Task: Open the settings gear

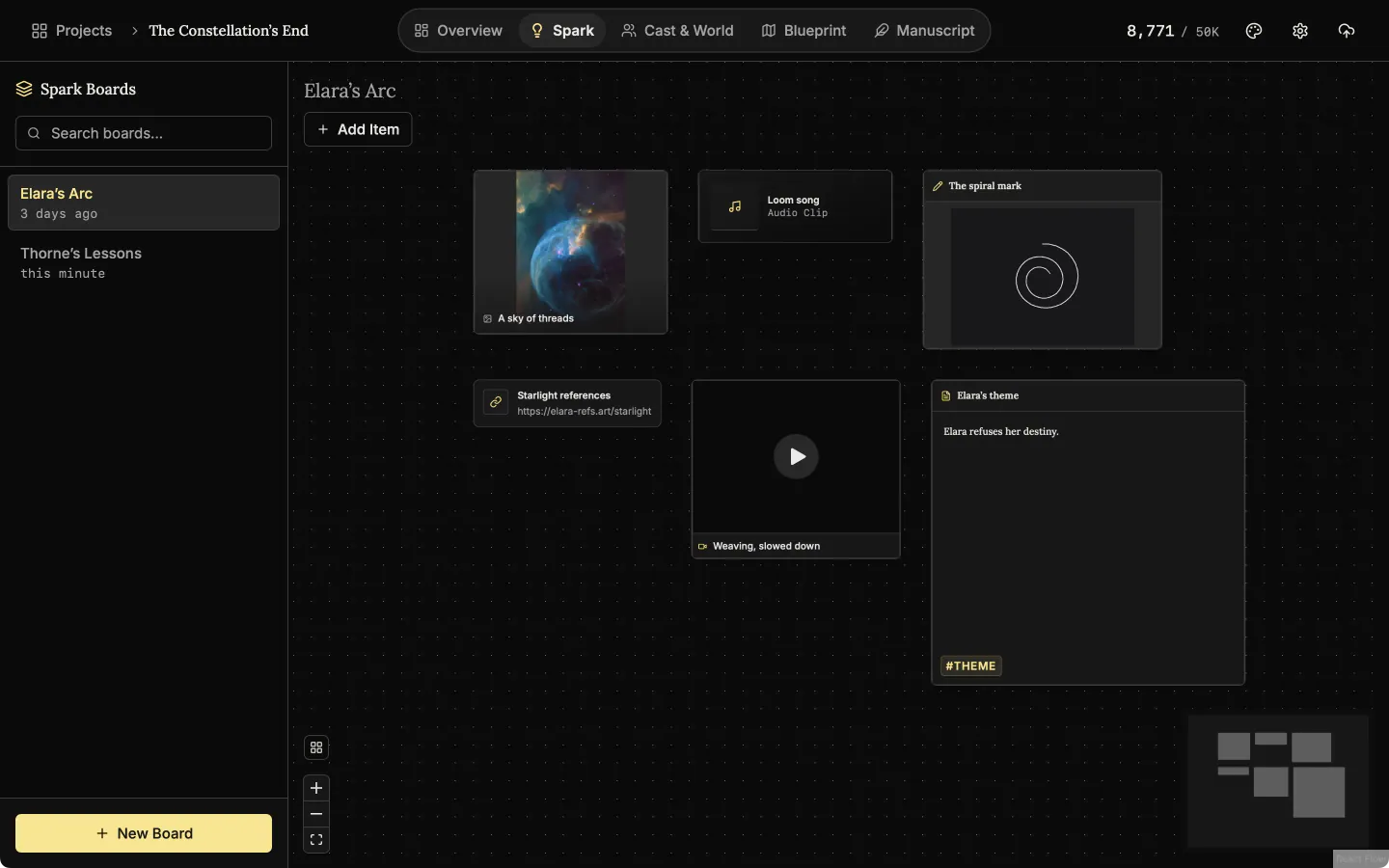Action: point(1300,31)
